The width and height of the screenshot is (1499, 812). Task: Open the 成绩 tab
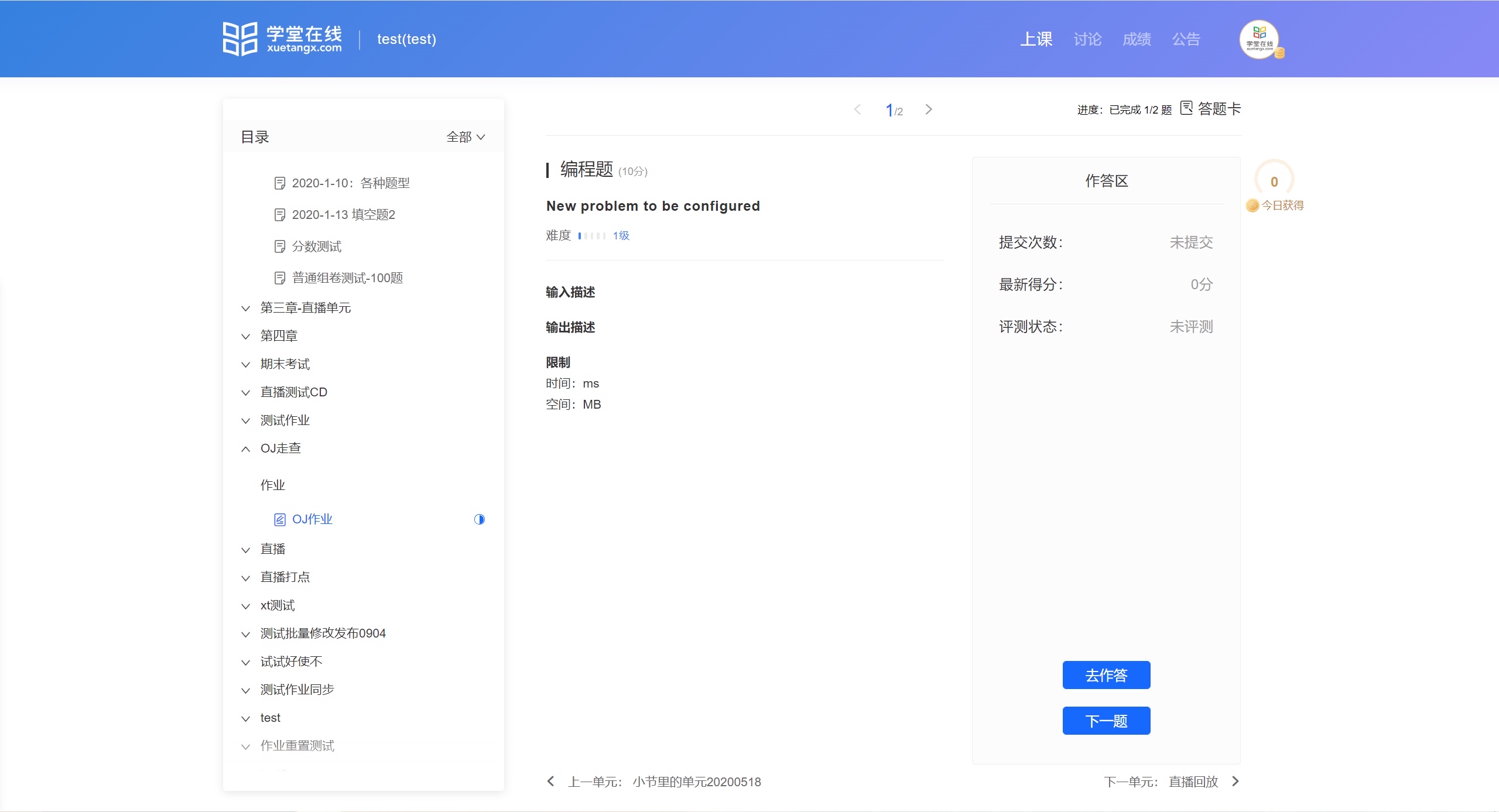(x=1137, y=39)
